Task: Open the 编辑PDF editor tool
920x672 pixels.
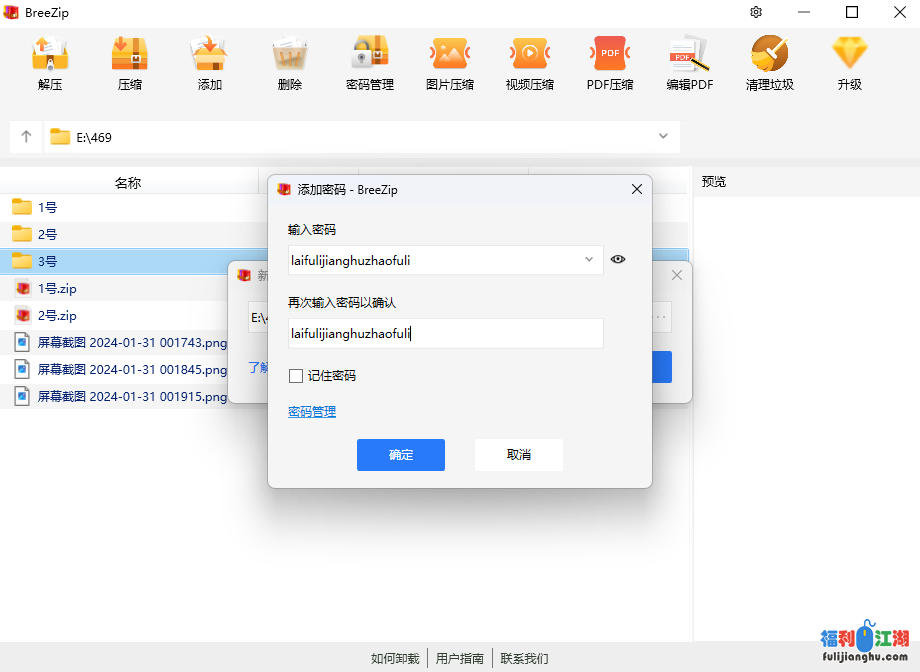Action: [690, 55]
